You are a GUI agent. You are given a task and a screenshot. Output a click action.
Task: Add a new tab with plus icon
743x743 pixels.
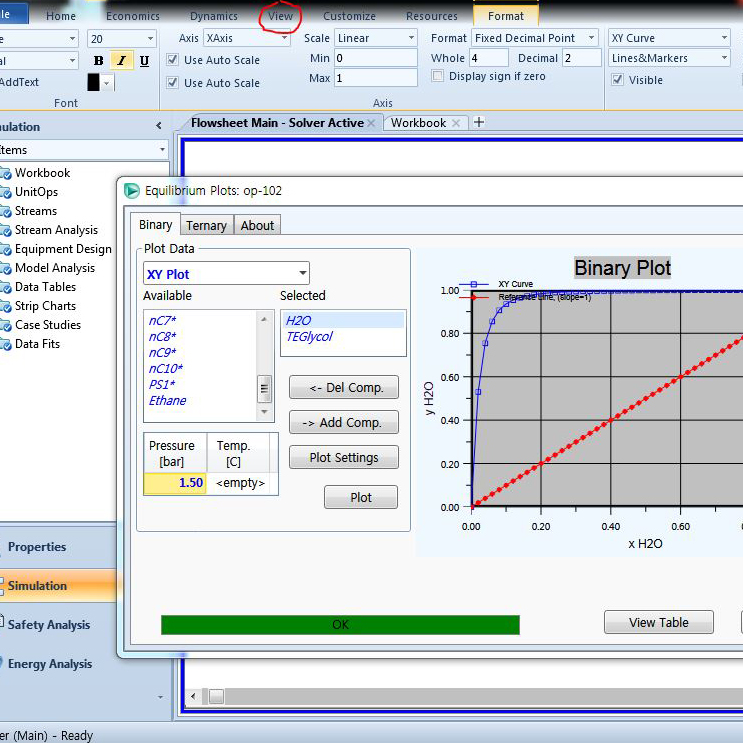pos(478,122)
